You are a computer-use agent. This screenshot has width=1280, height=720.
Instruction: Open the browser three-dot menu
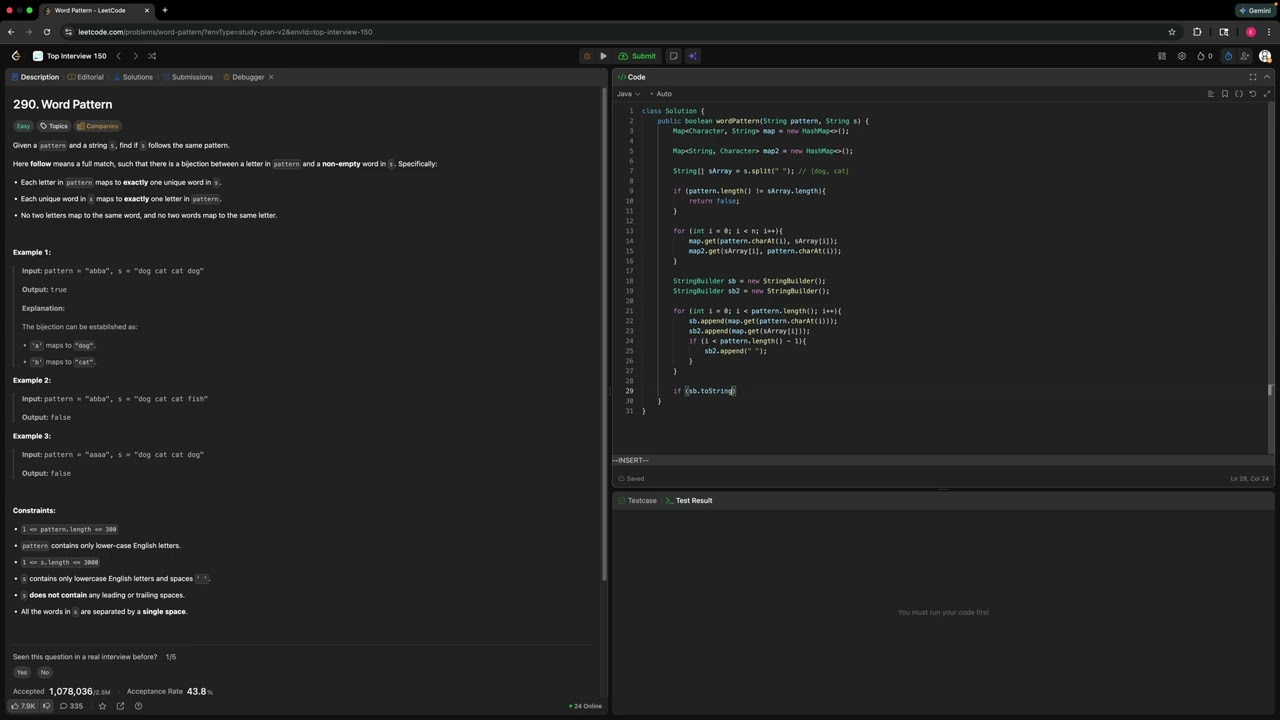click(x=1268, y=32)
